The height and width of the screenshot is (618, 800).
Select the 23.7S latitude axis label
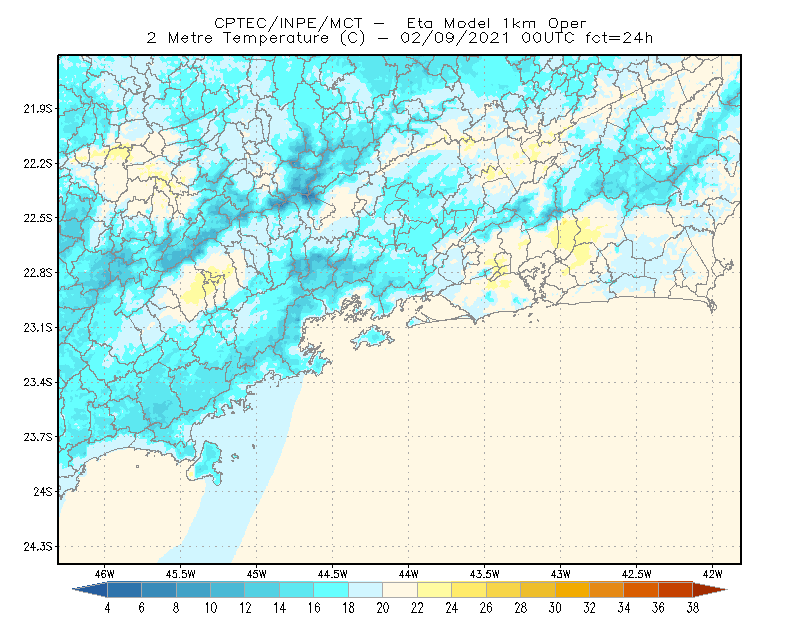(x=38, y=437)
